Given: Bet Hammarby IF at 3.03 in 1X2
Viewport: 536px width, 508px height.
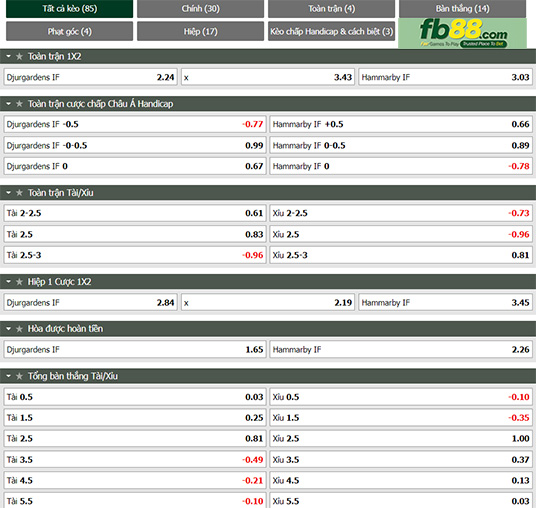Looking at the screenshot, I should tap(445, 77).
